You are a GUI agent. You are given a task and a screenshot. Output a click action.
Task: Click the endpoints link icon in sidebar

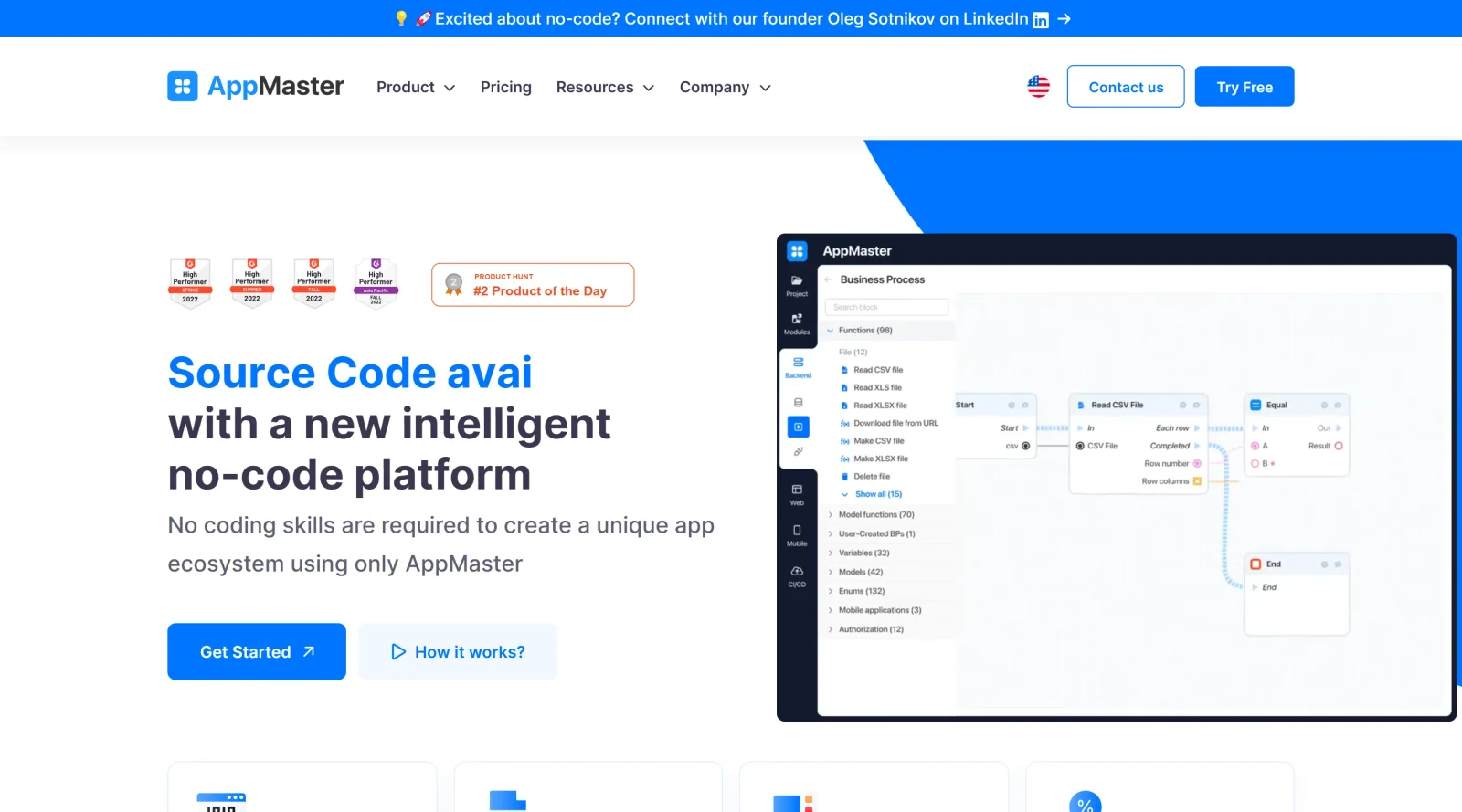[x=798, y=451]
